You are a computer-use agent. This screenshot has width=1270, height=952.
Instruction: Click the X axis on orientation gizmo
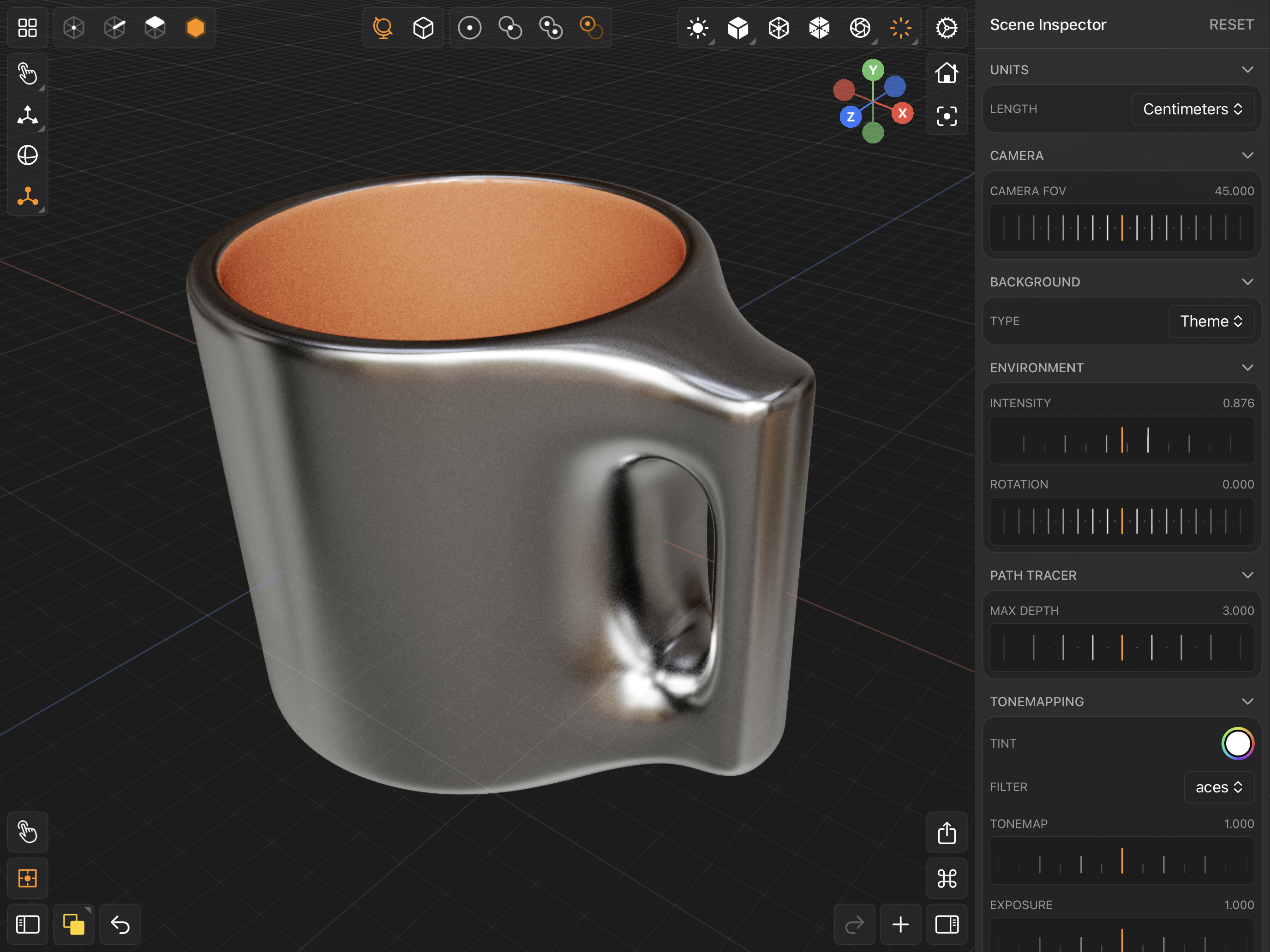click(x=903, y=113)
